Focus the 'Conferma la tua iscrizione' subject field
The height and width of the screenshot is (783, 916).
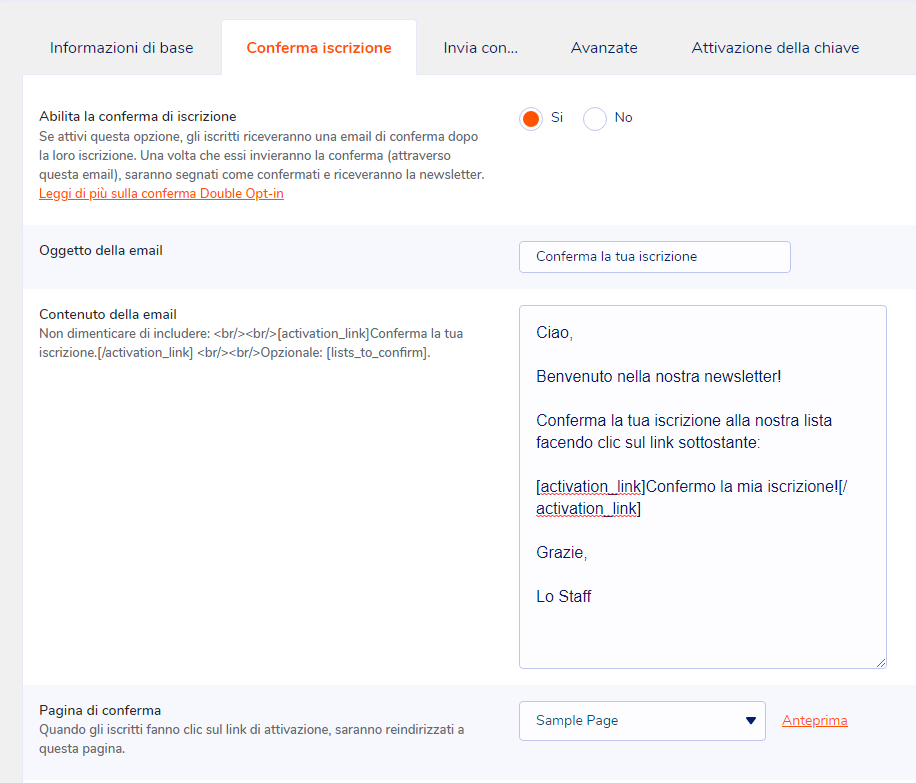pyautogui.click(x=654, y=257)
